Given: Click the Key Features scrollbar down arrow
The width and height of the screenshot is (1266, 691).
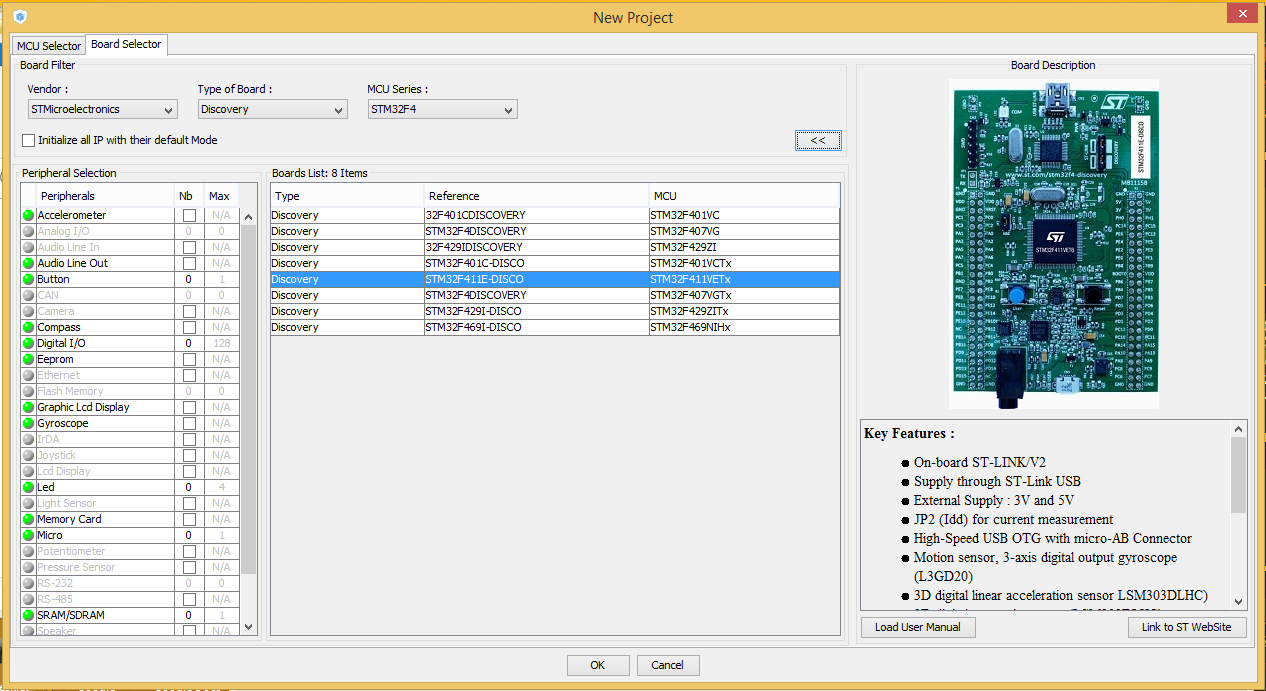Looking at the screenshot, I should pos(1239,602).
